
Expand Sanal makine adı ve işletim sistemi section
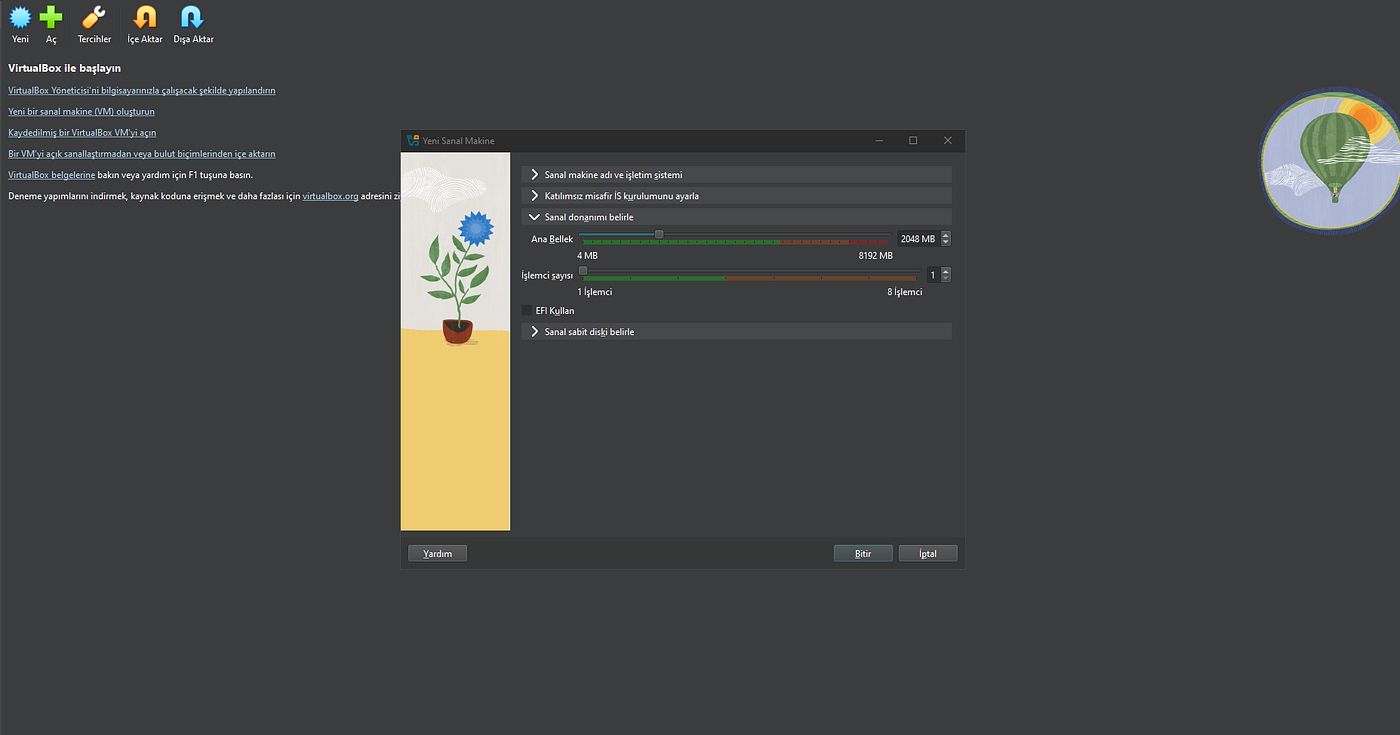click(736, 175)
